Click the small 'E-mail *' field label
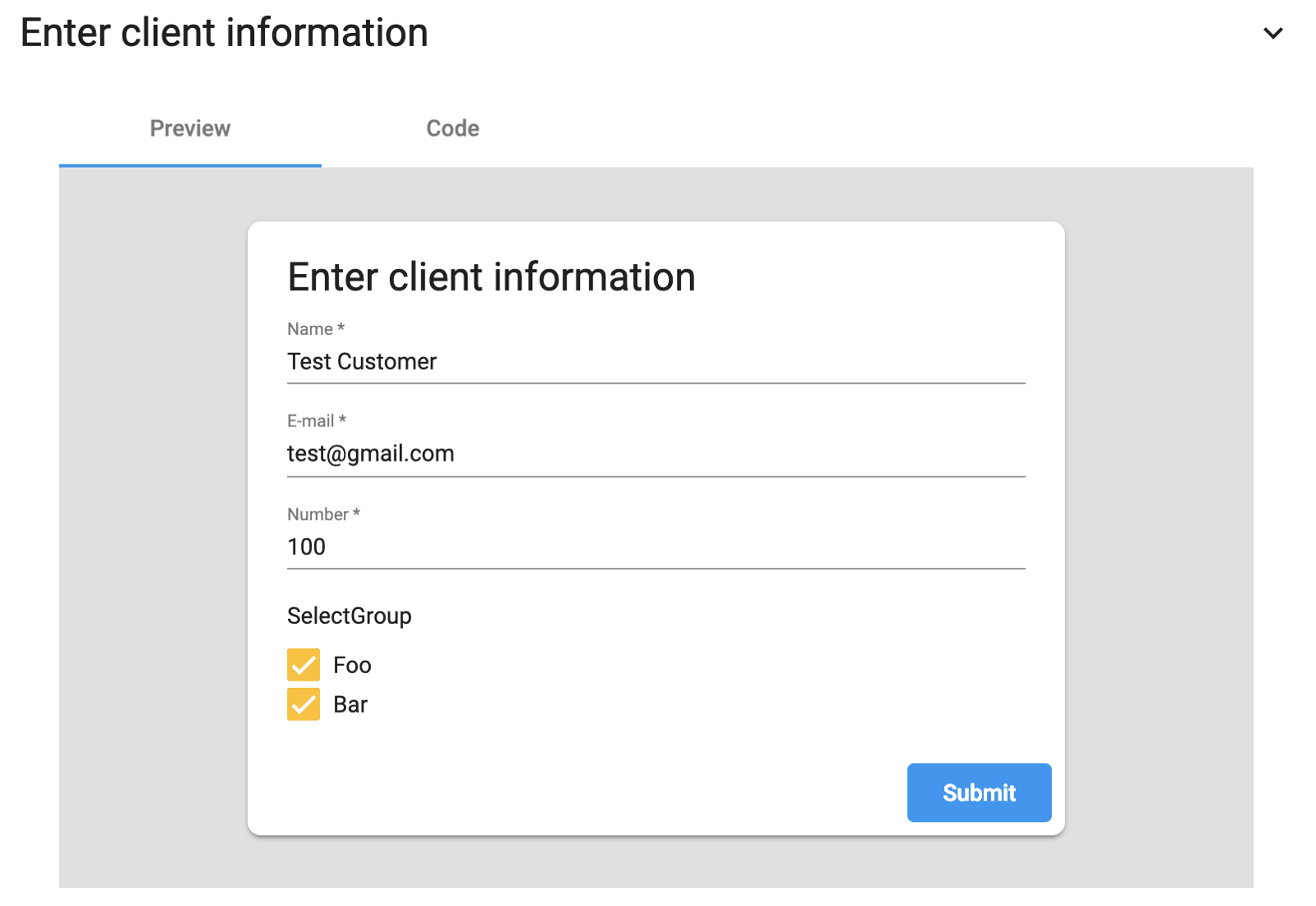This screenshot has width=1316, height=906. tap(316, 421)
